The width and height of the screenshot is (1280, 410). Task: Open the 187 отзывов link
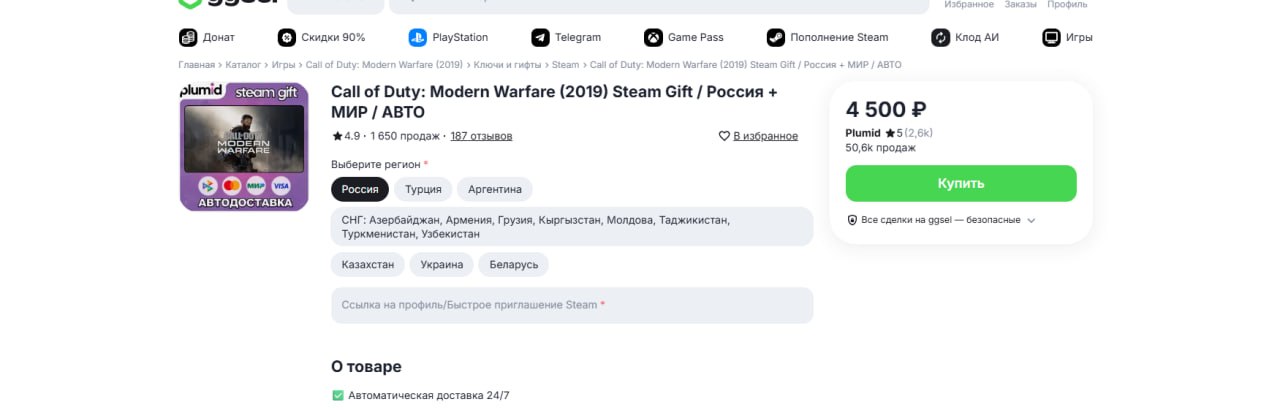pos(481,136)
